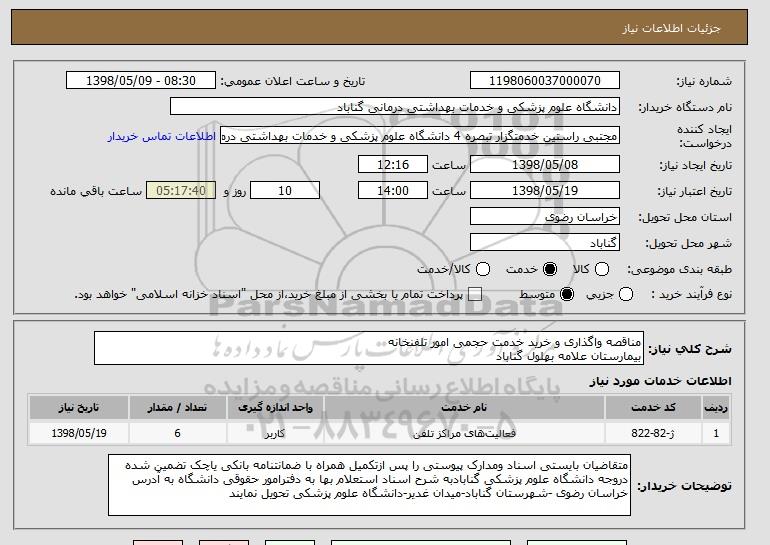The height and width of the screenshot is (545, 770).
Task: Click the buyer organization name field
Action: pos(395,107)
